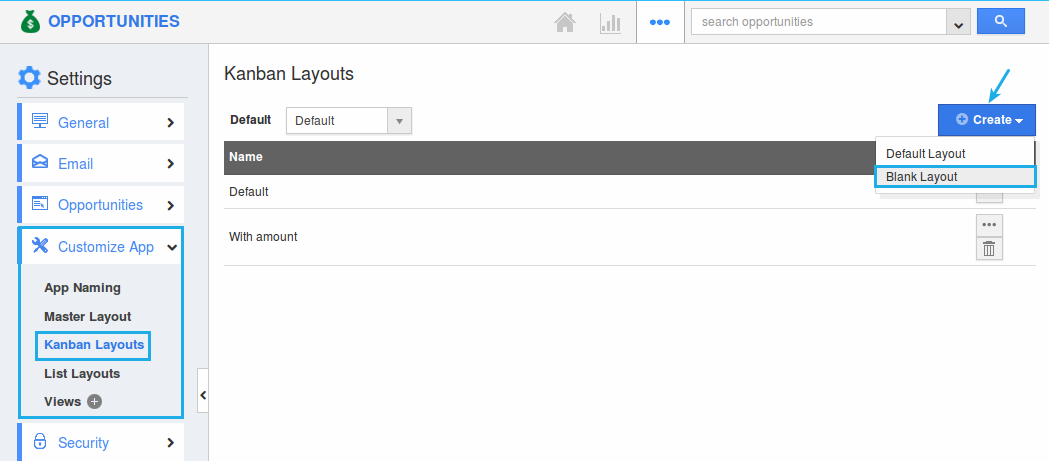Open Kanban Layouts settings
The height and width of the screenshot is (461, 1049).
94,345
